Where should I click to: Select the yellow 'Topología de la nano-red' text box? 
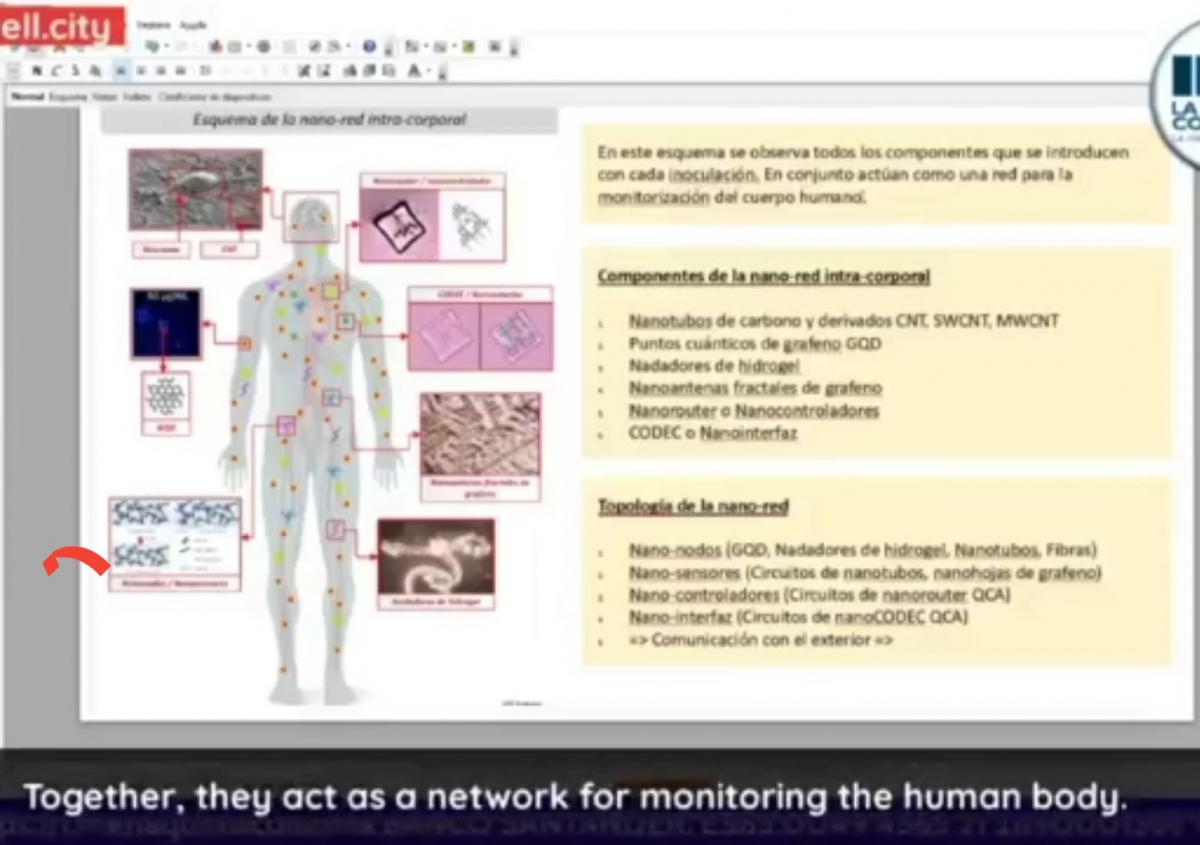(875, 571)
